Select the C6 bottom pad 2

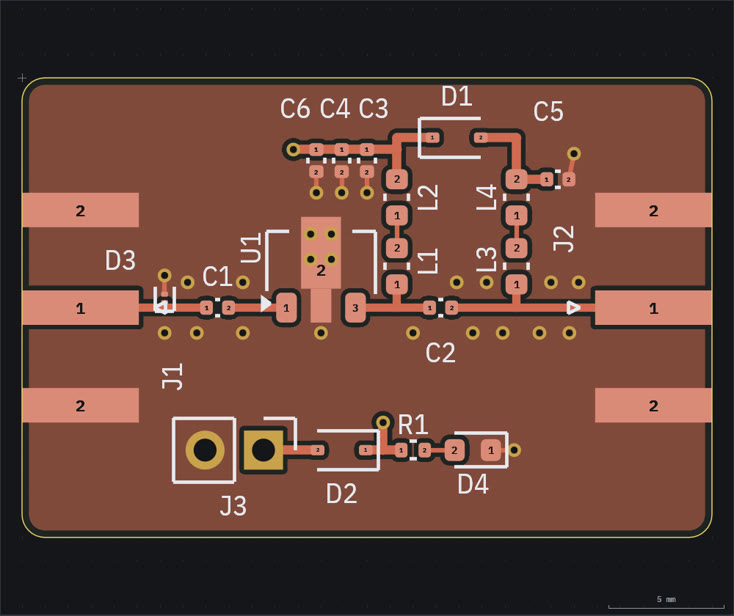click(x=316, y=172)
